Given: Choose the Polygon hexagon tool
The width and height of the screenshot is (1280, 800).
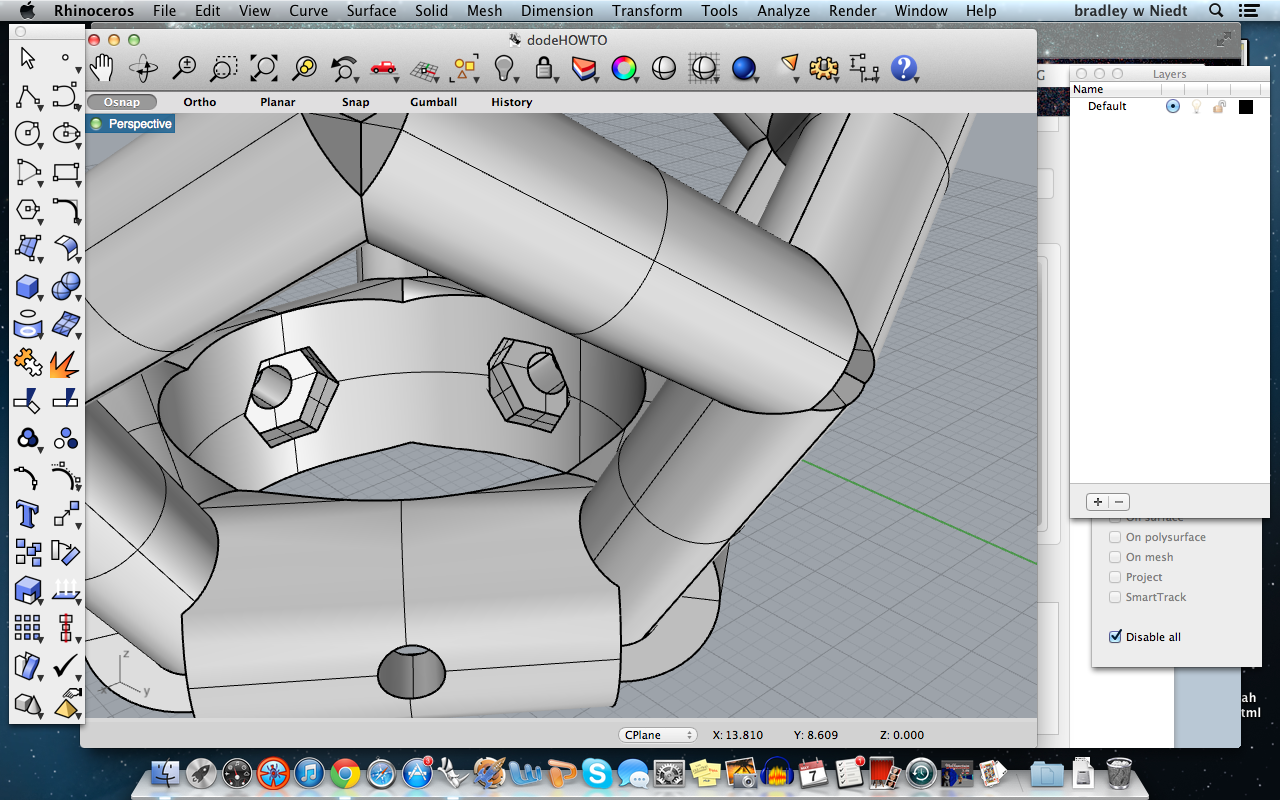Looking at the screenshot, I should point(28,210).
